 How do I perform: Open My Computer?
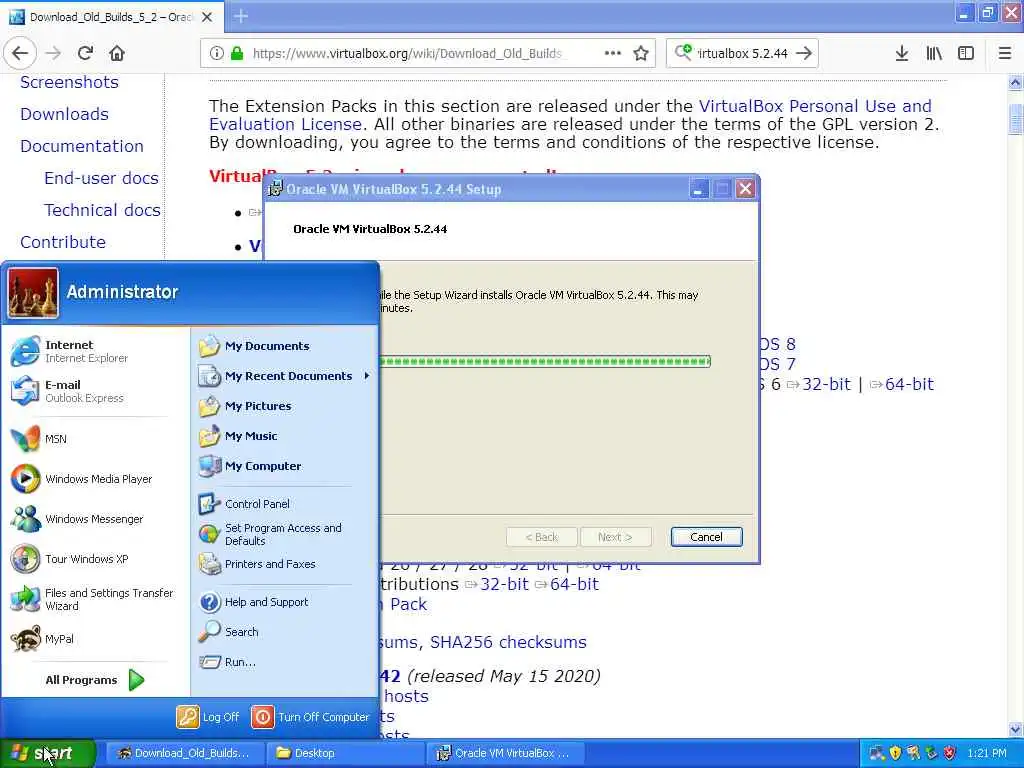click(x=285, y=466)
